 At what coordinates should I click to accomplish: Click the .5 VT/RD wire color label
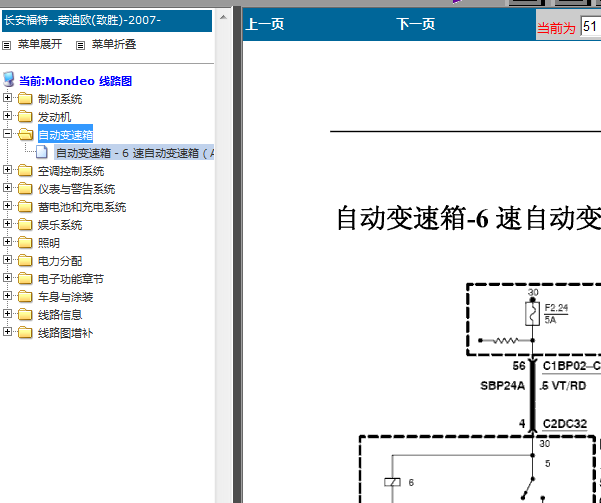pyautogui.click(x=563, y=386)
